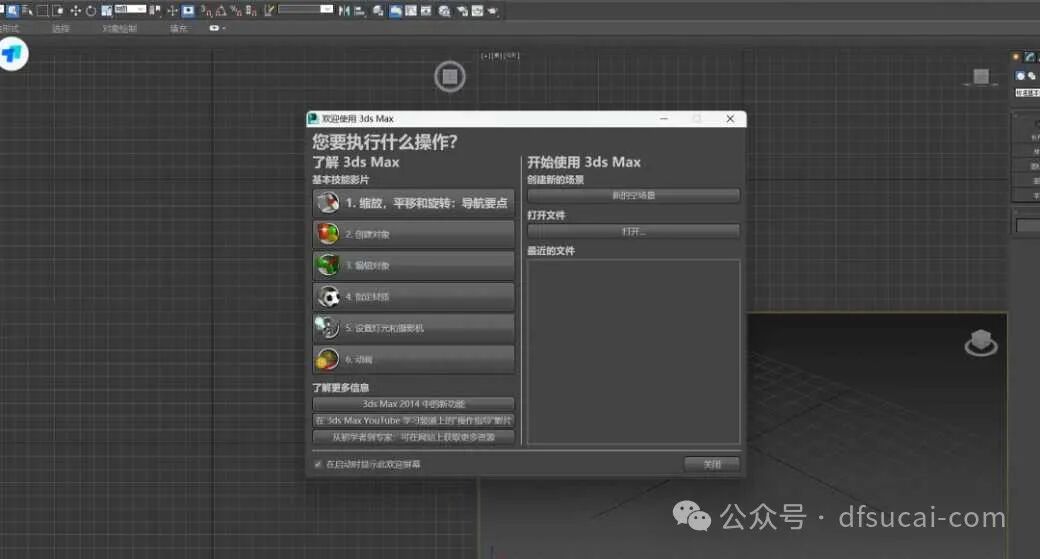
Task: Toggle Window/Crossing selection mode
Action: pos(58,11)
